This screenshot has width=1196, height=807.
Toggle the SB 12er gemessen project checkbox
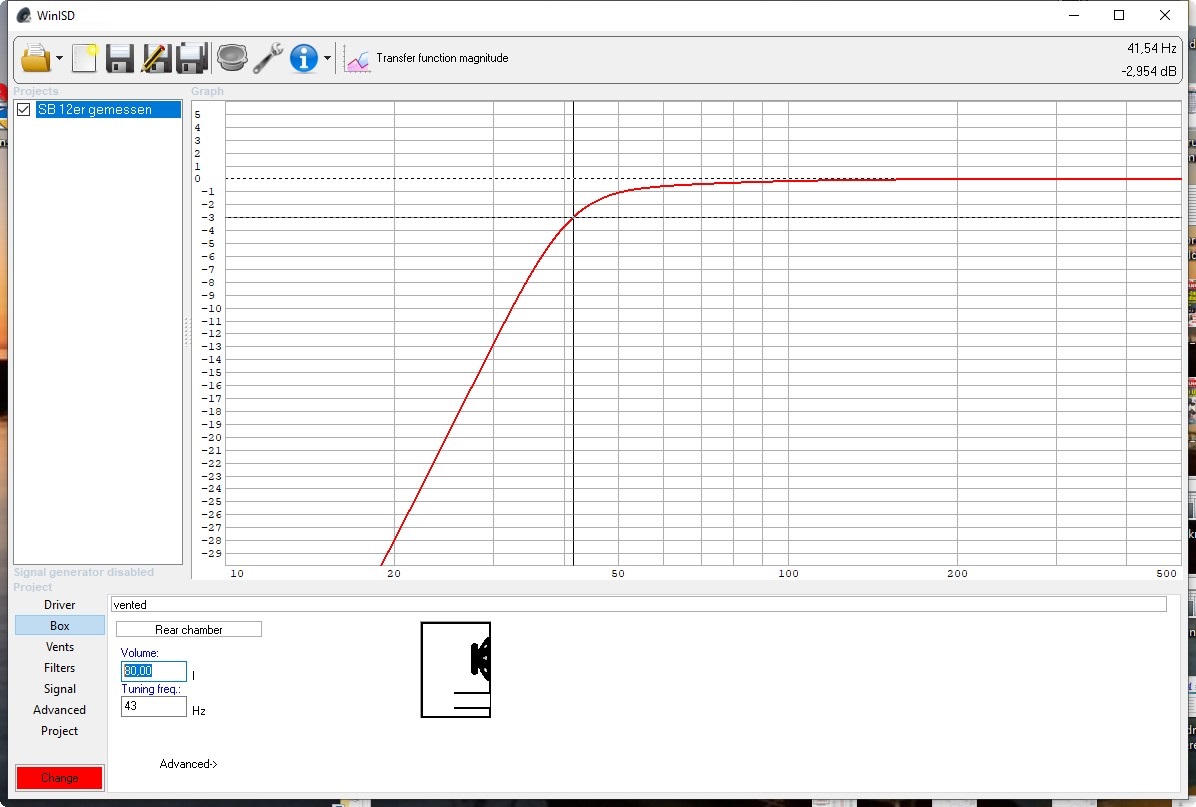[24, 110]
